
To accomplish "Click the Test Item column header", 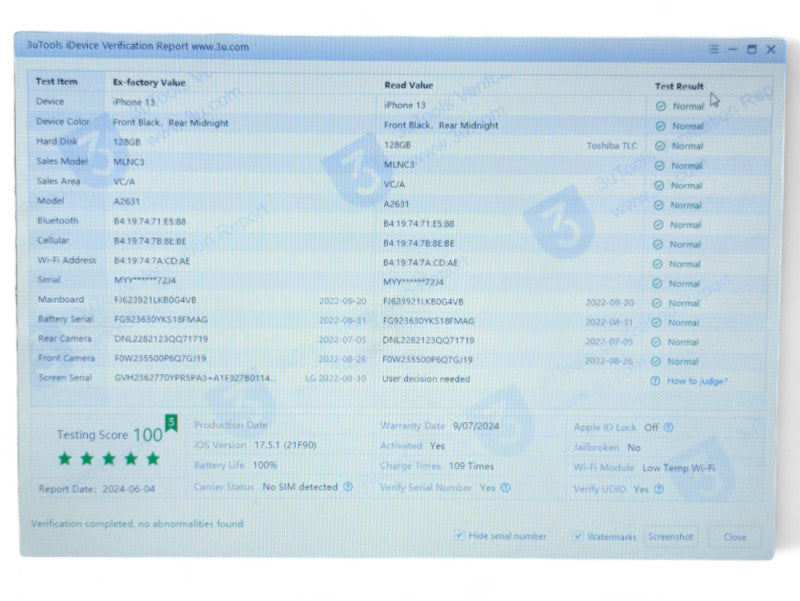I will [x=57, y=81].
